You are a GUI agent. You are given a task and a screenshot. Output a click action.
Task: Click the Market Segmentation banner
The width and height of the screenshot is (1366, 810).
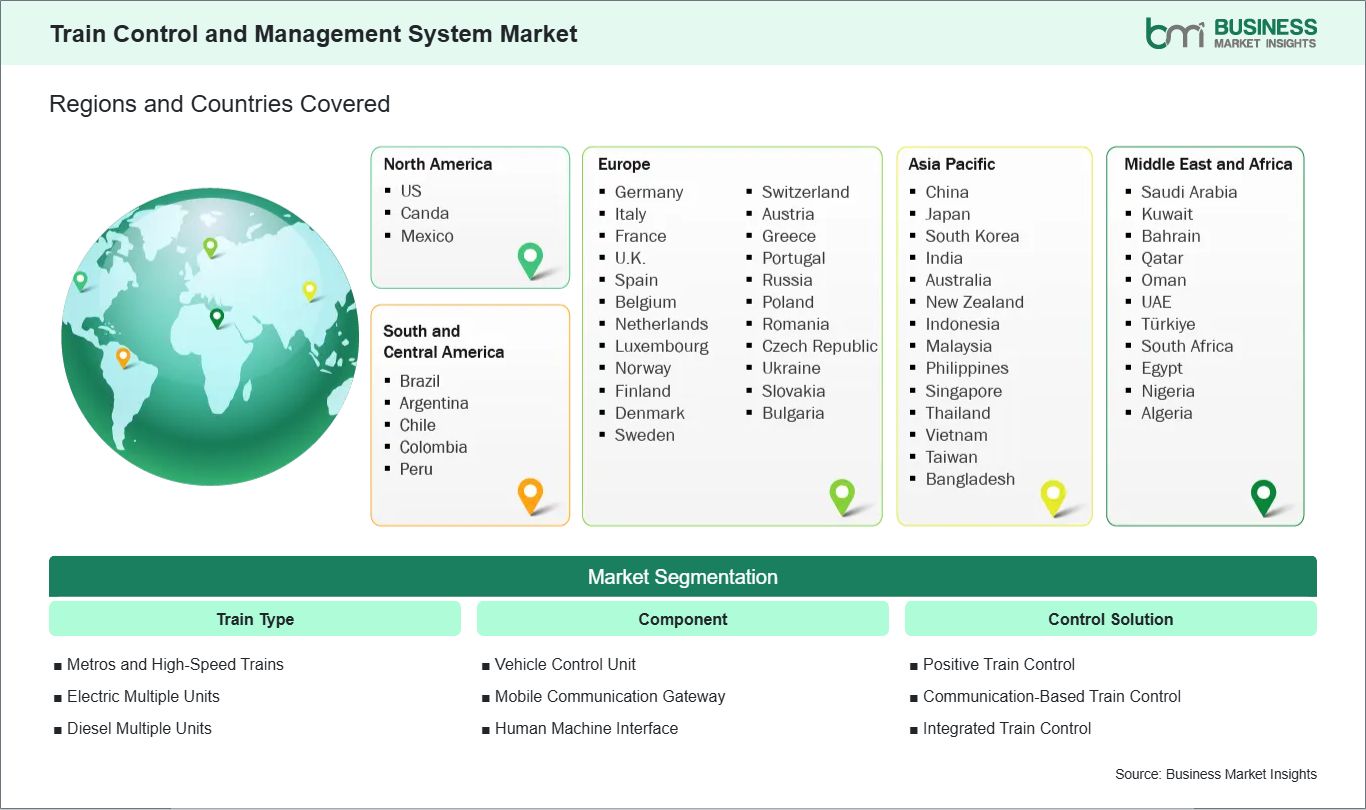pyautogui.click(x=683, y=577)
